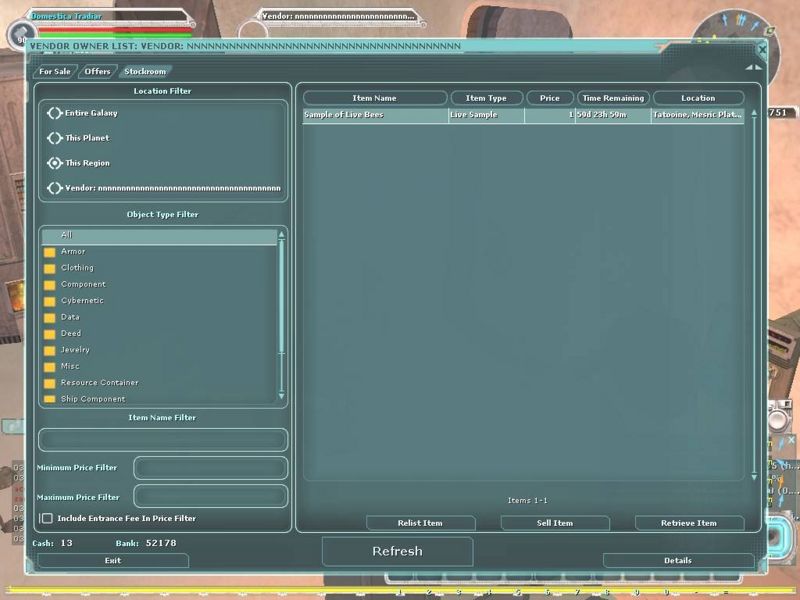800x600 pixels.
Task: Select the Jewelry folder icon
Action: click(49, 351)
